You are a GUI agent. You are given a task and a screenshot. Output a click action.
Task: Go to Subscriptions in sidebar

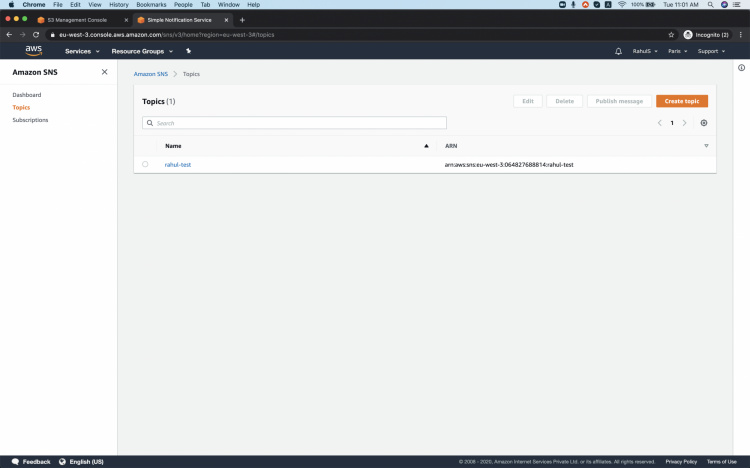pos(30,120)
